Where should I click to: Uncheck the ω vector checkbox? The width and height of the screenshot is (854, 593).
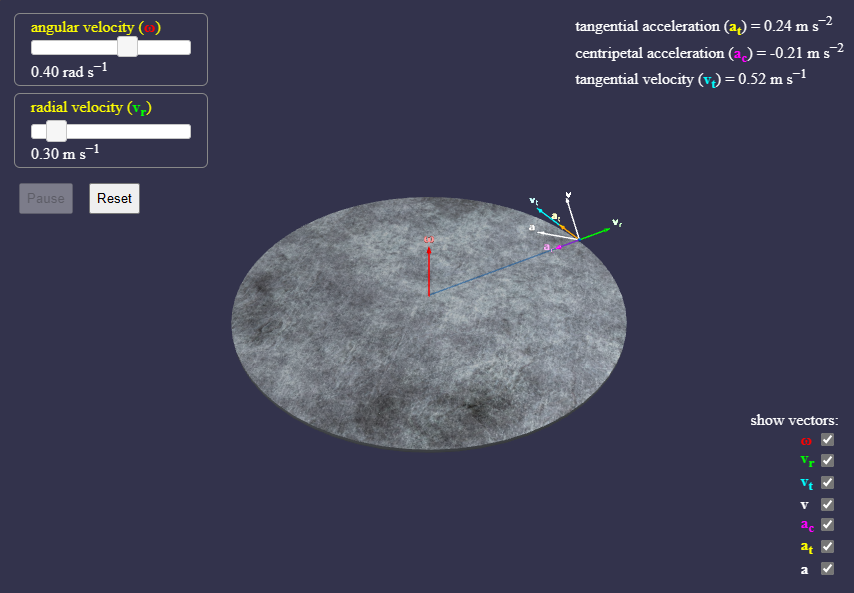point(827,439)
